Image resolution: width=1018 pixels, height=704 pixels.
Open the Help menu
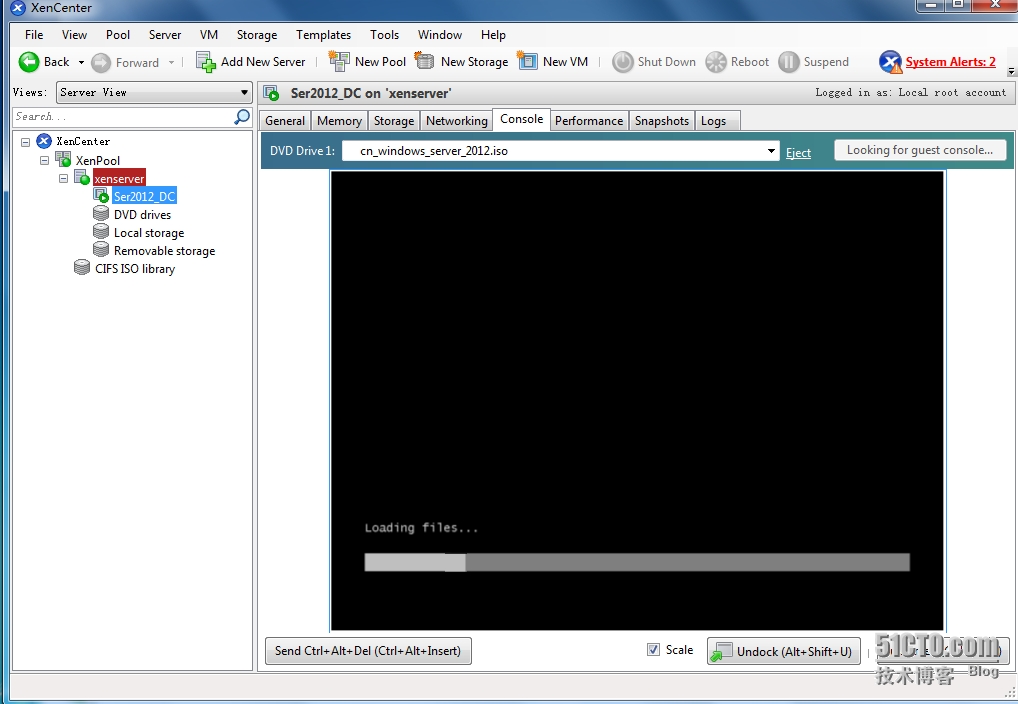pos(493,34)
